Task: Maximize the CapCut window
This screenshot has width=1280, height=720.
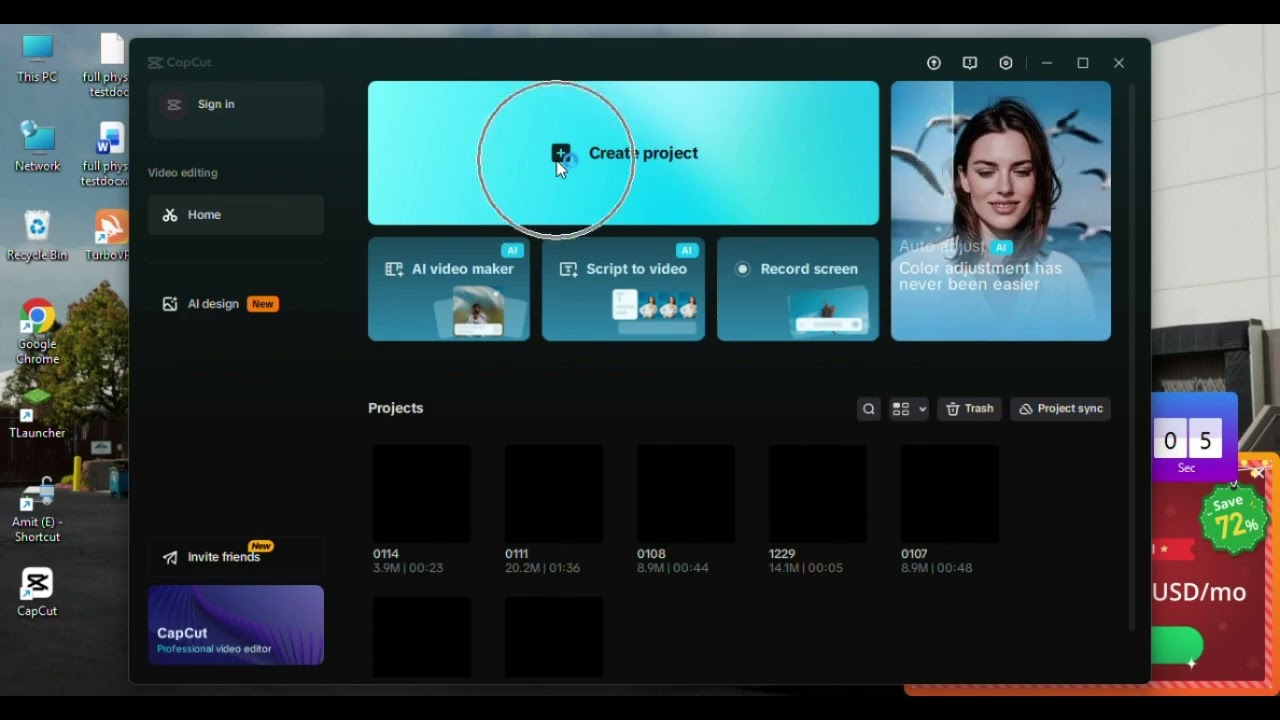Action: (1083, 63)
